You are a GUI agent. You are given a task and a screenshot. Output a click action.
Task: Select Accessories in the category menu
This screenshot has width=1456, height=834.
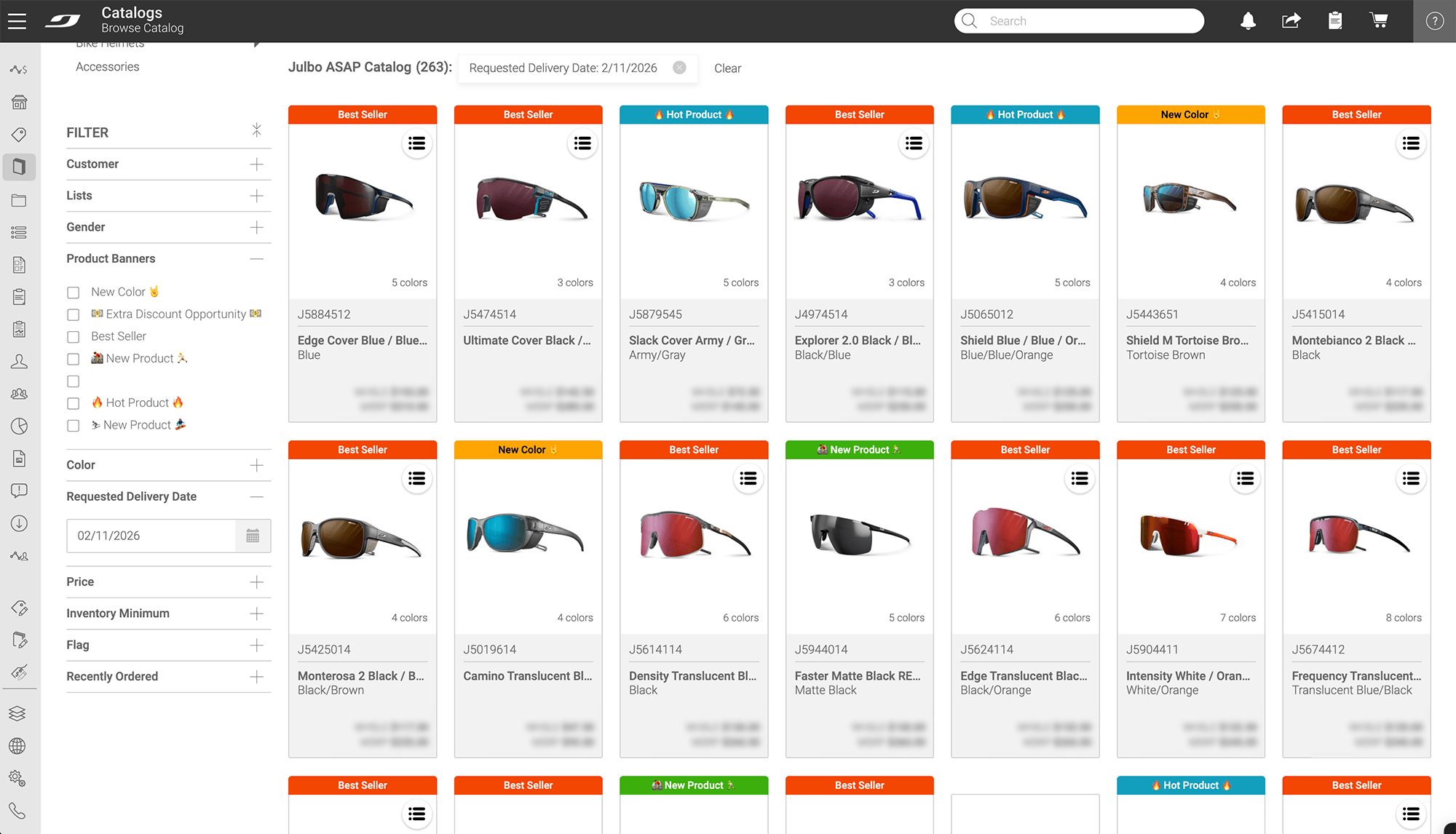(x=107, y=66)
